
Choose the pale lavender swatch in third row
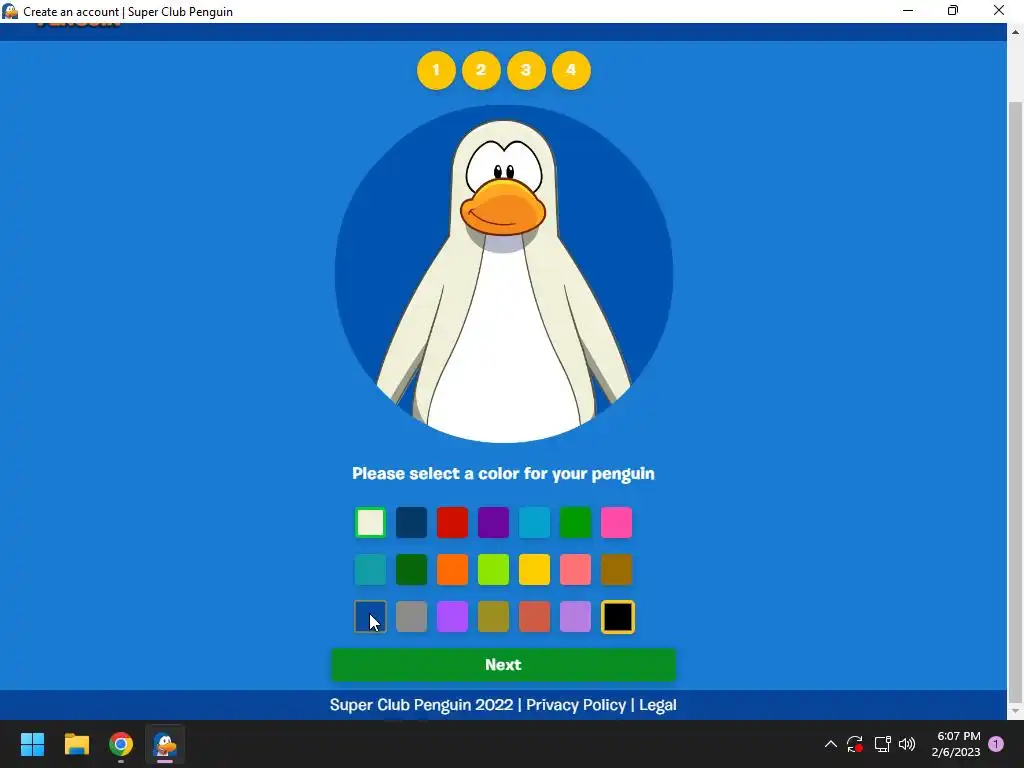[575, 616]
